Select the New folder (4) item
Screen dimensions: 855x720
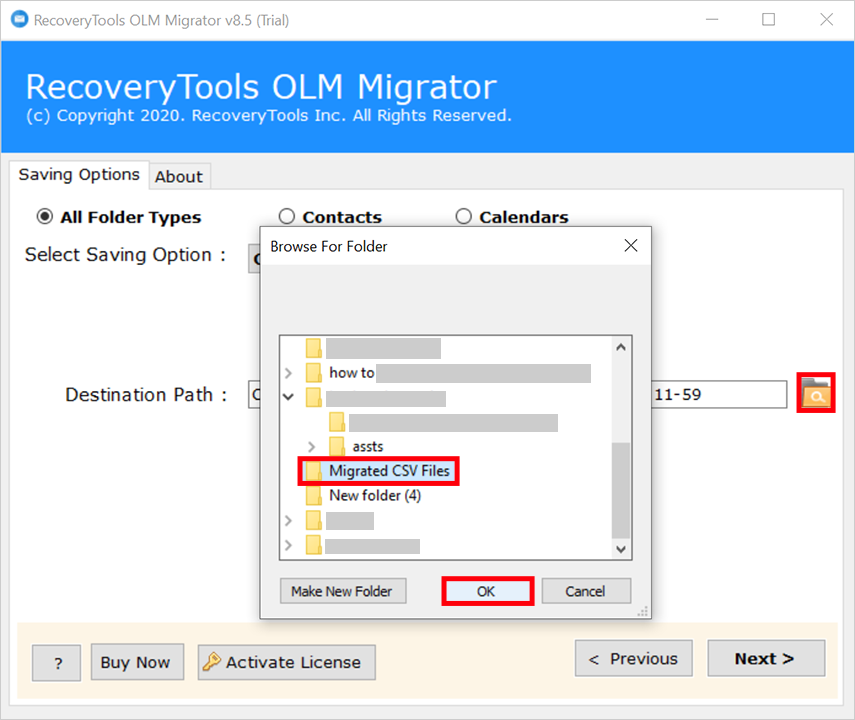pos(375,495)
